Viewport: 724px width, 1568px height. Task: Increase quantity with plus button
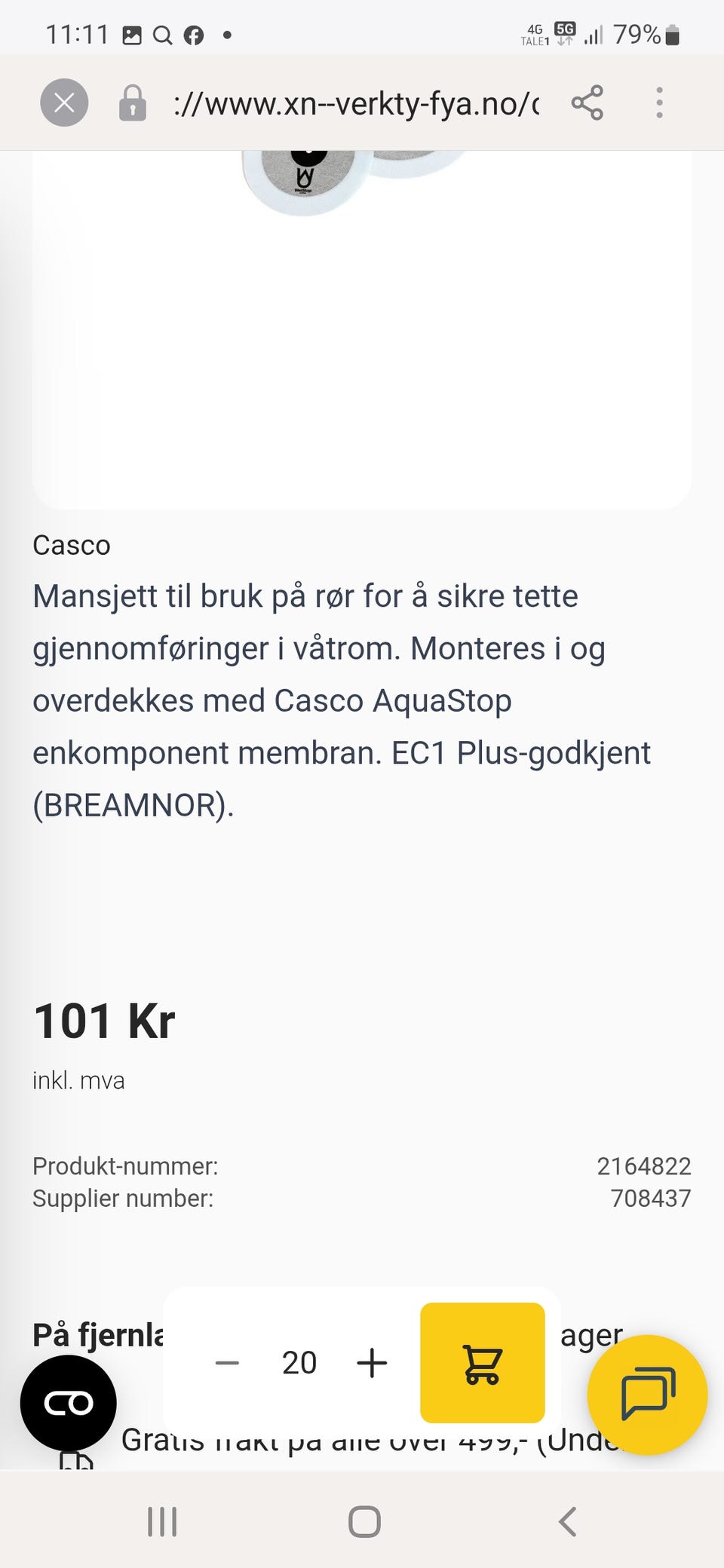[372, 1363]
